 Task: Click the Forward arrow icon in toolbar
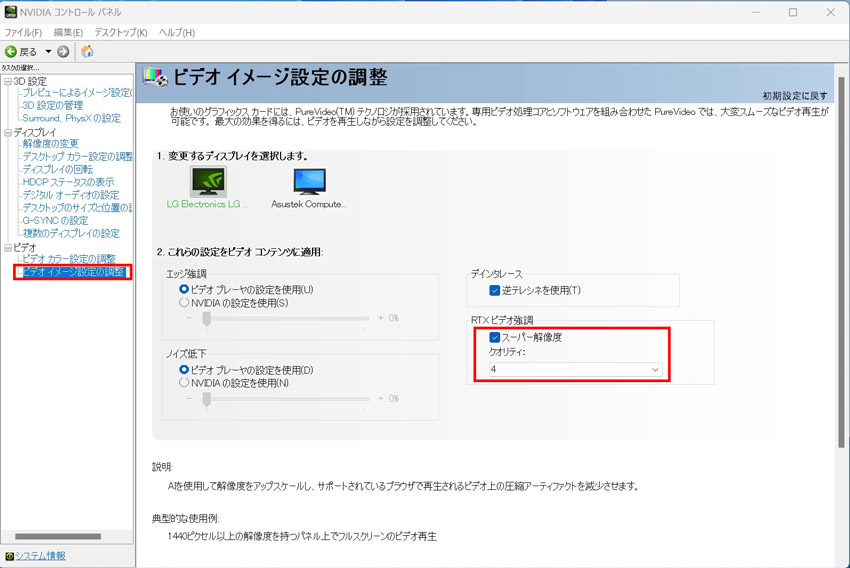click(63, 51)
